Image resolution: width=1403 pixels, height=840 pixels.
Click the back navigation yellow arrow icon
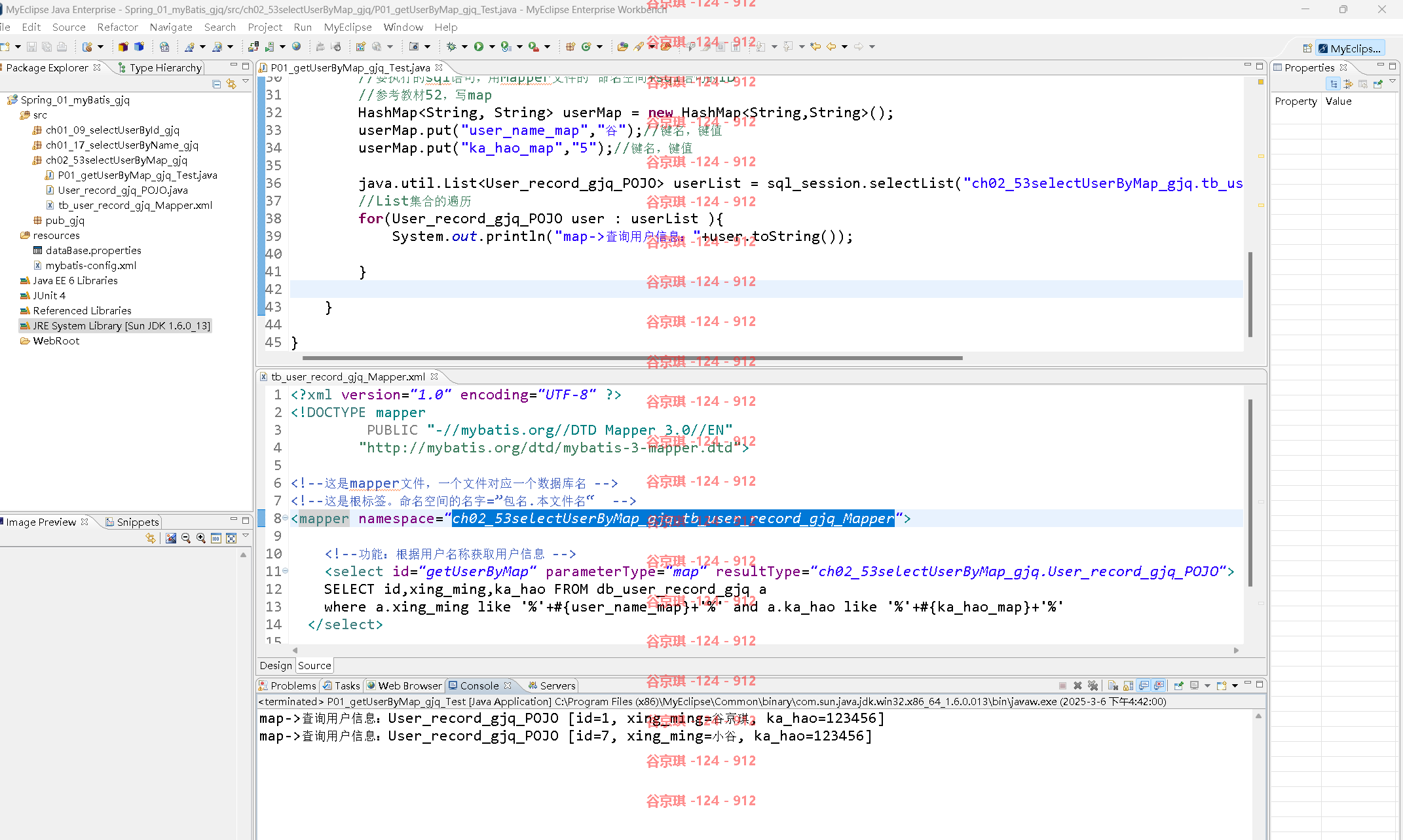coord(831,46)
